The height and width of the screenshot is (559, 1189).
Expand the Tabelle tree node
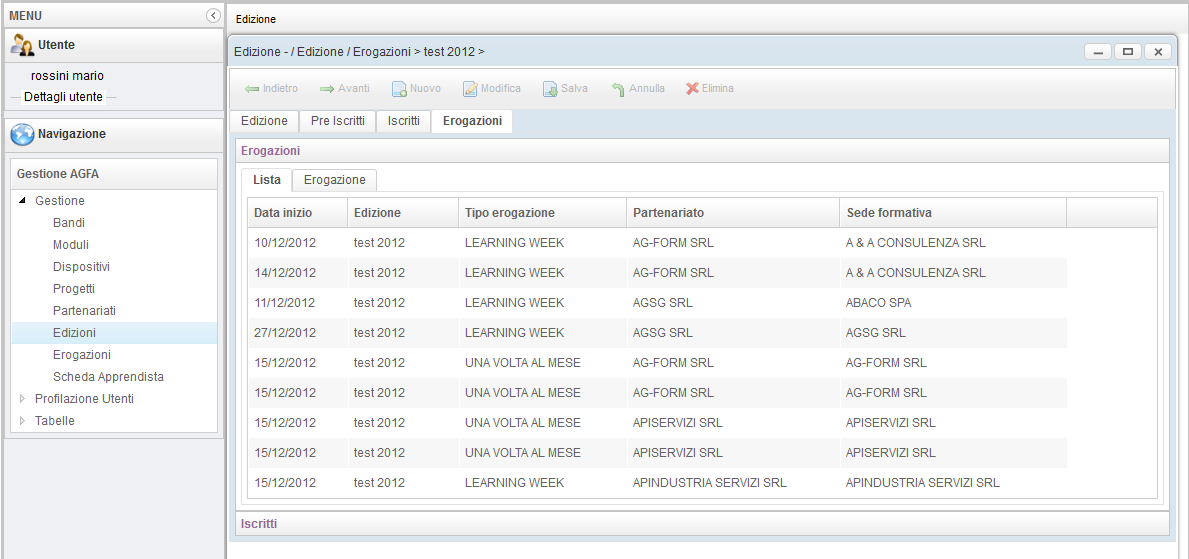(x=23, y=421)
